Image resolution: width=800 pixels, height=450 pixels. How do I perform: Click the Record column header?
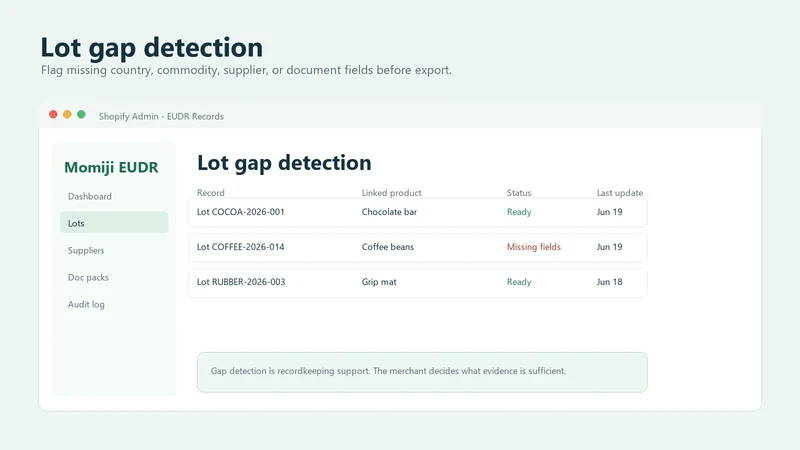(211, 193)
